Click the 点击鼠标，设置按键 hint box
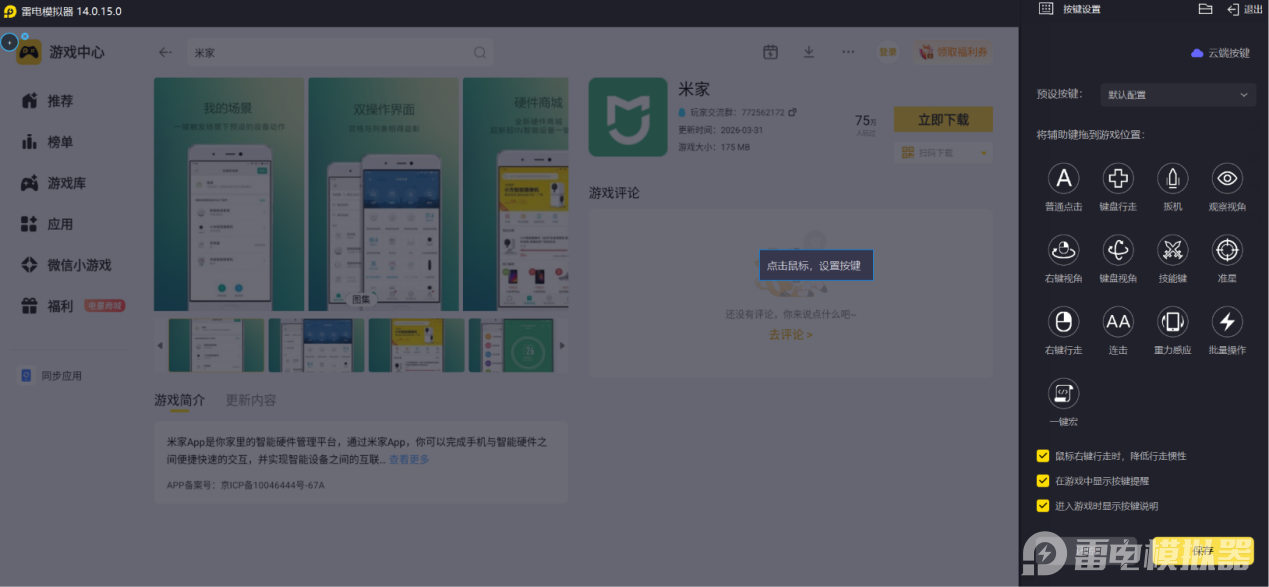This screenshot has height=587, width=1269. click(816, 266)
